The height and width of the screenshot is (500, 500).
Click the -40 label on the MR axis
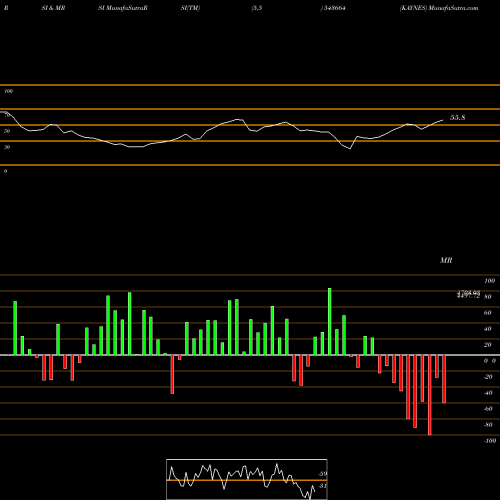coord(488,393)
